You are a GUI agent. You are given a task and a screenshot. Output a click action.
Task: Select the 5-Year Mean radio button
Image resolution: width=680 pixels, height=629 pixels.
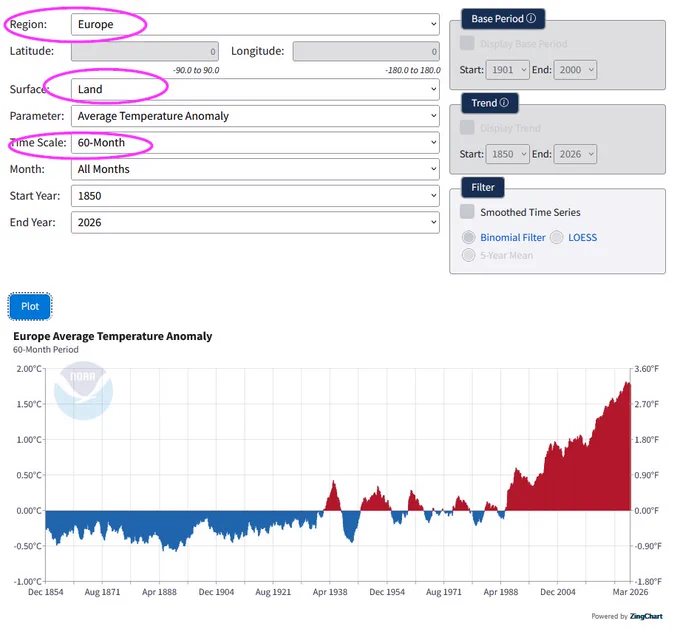(x=468, y=255)
